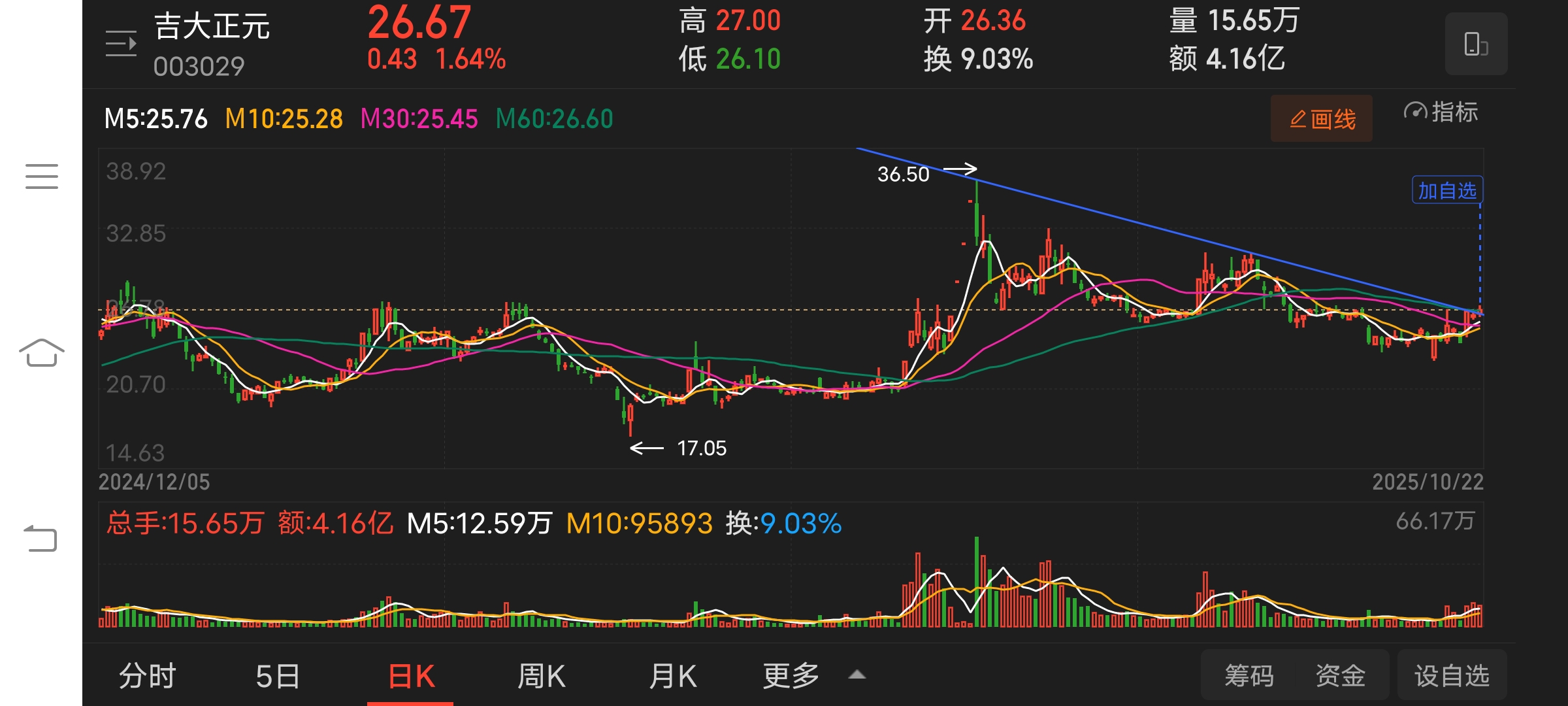This screenshot has height=706, width=1568.
Task: Tap the home icon on left sidebar
Action: (42, 353)
